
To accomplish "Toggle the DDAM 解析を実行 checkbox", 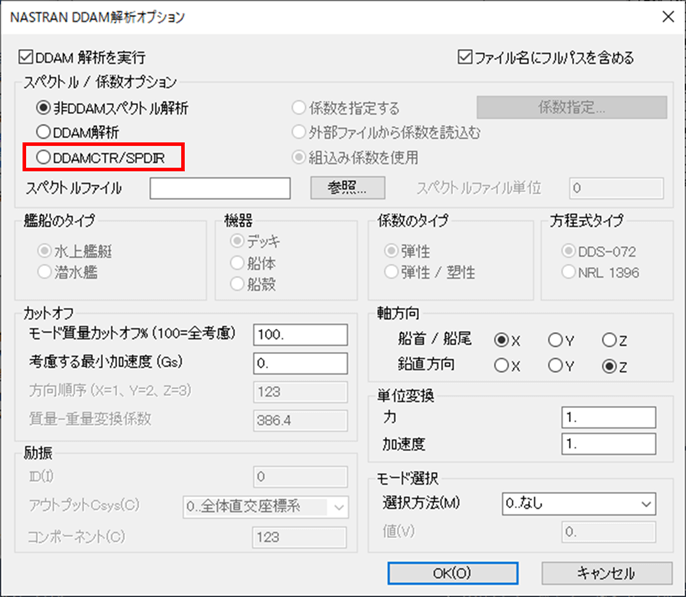I will (x=26, y=57).
